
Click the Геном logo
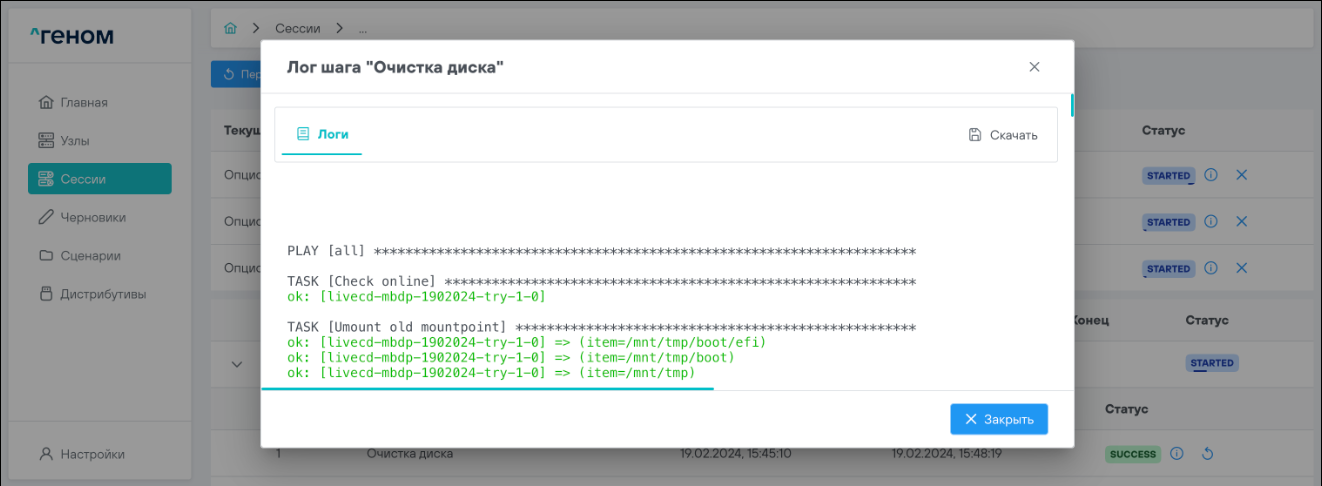[x=72, y=37]
